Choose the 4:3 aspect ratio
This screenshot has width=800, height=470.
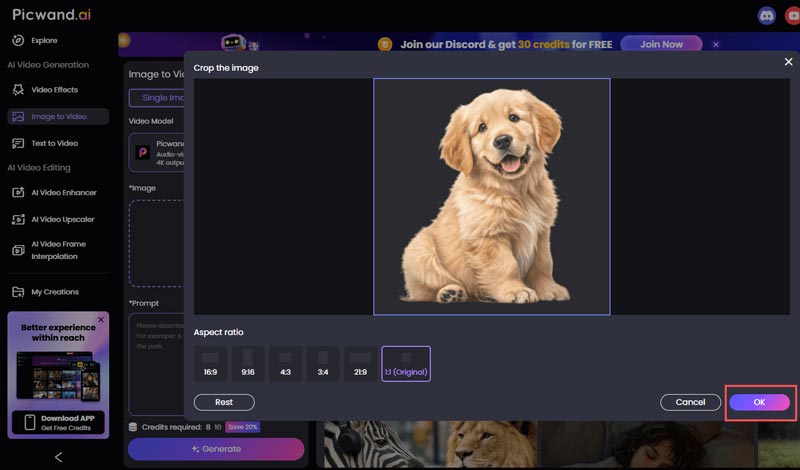pyautogui.click(x=285, y=364)
